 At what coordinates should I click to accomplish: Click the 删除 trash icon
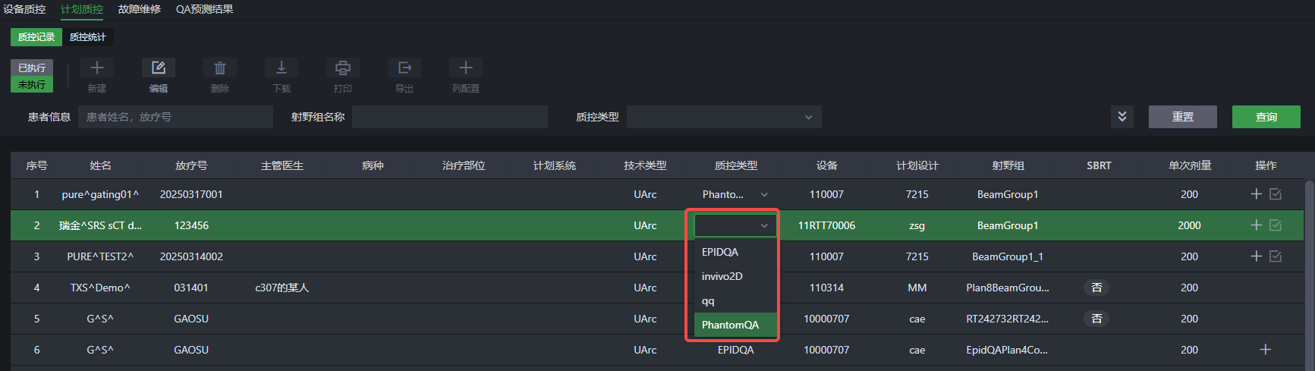(220, 68)
